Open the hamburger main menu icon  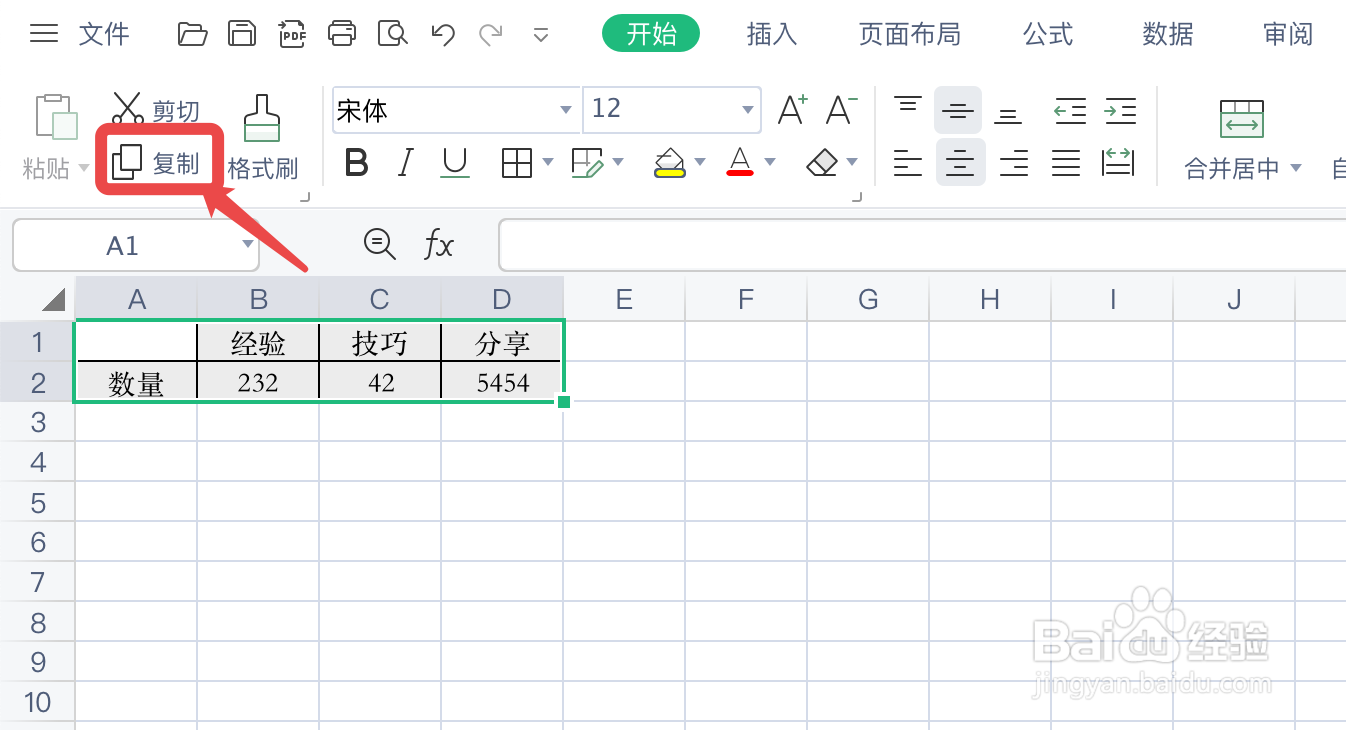pyautogui.click(x=44, y=34)
